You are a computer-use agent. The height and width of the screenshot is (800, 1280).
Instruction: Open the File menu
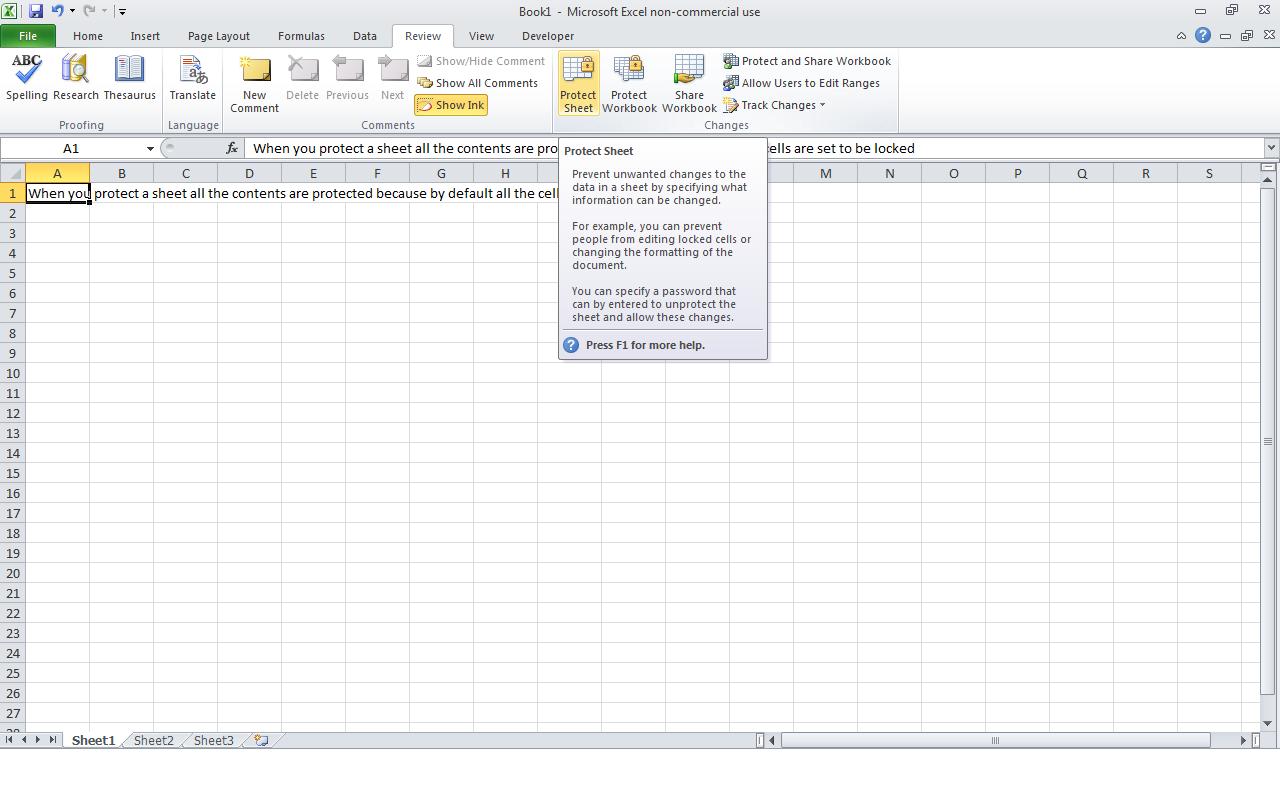pyautogui.click(x=28, y=35)
